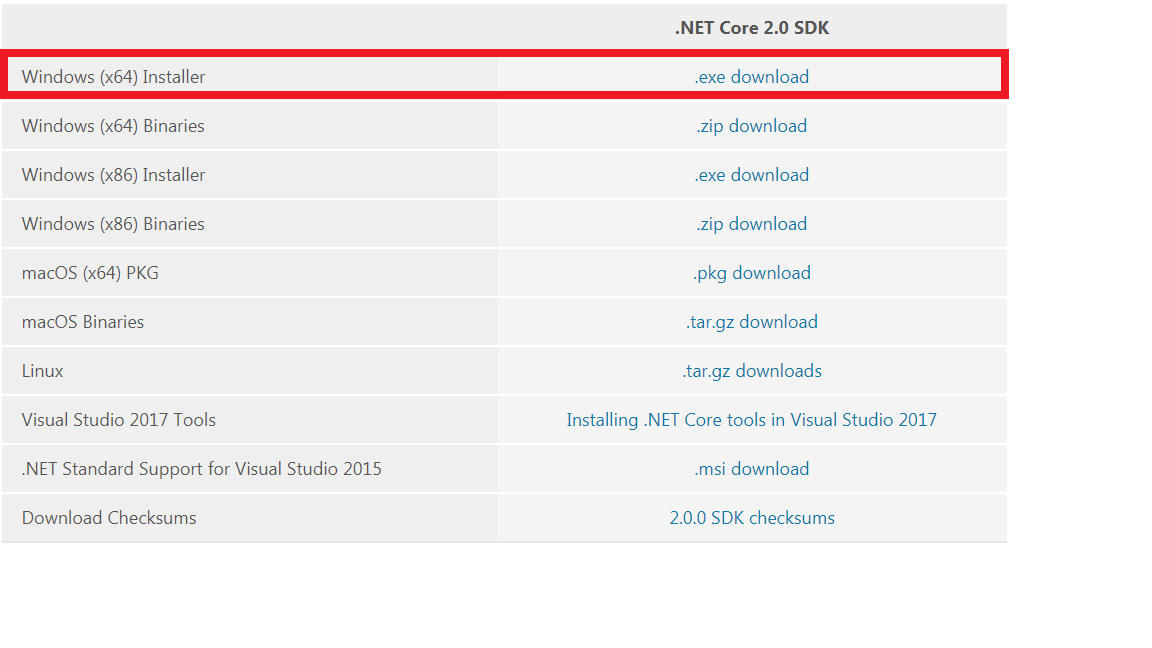1152x648 pixels.
Task: Open Installing .NET Core tools in Visual Studio 2017
Action: (x=752, y=420)
